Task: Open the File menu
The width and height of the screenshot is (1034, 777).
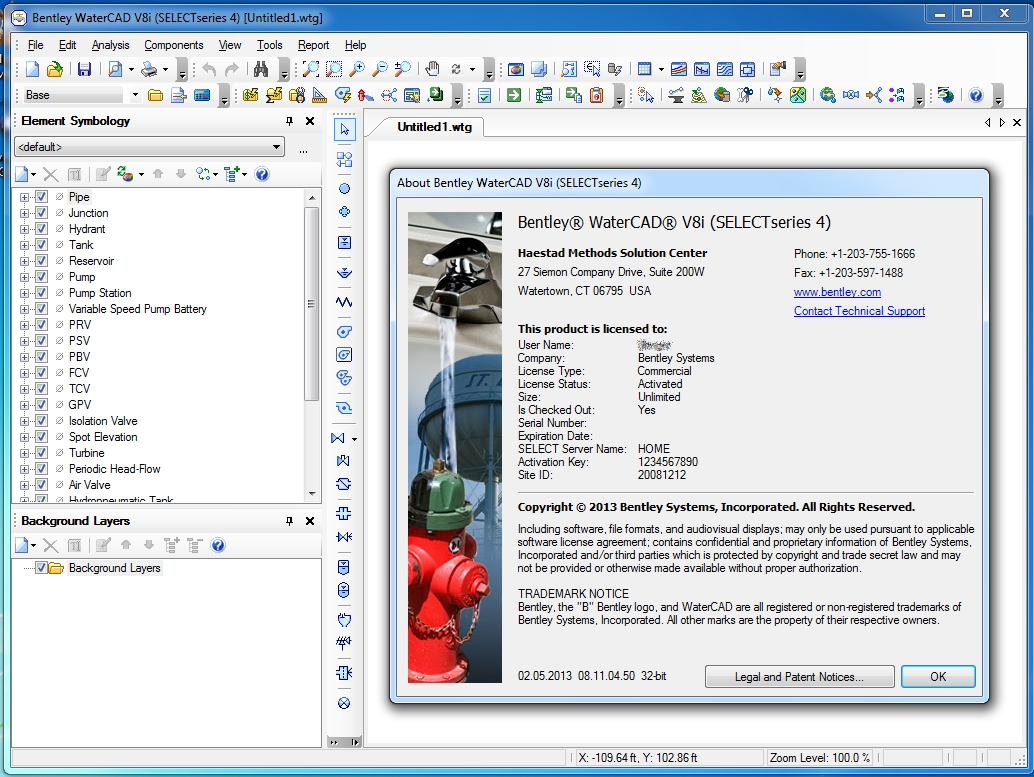Action: click(35, 45)
